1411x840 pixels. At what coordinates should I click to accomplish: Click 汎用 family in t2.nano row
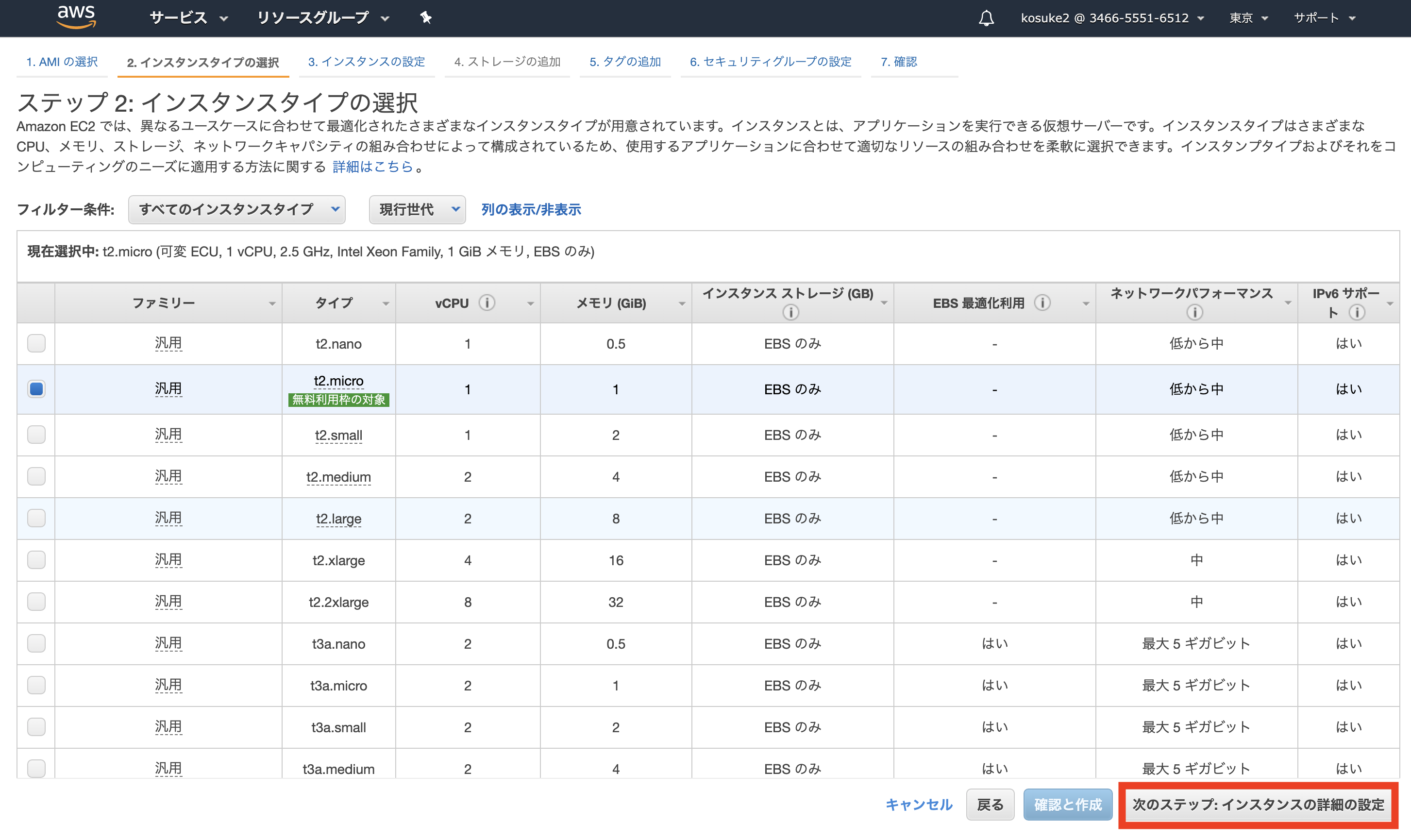click(x=168, y=343)
